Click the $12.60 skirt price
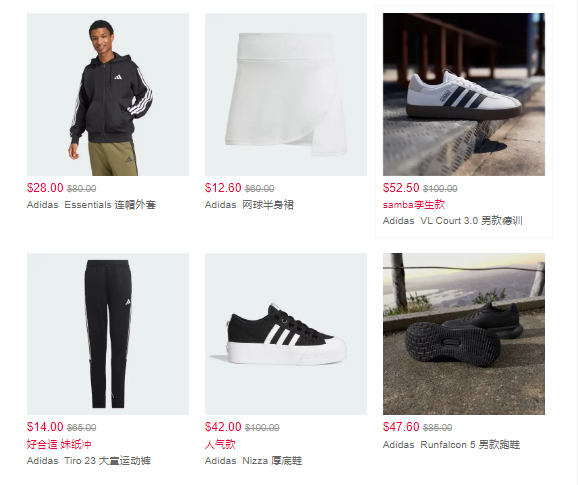The width and height of the screenshot is (578, 485). click(223, 188)
